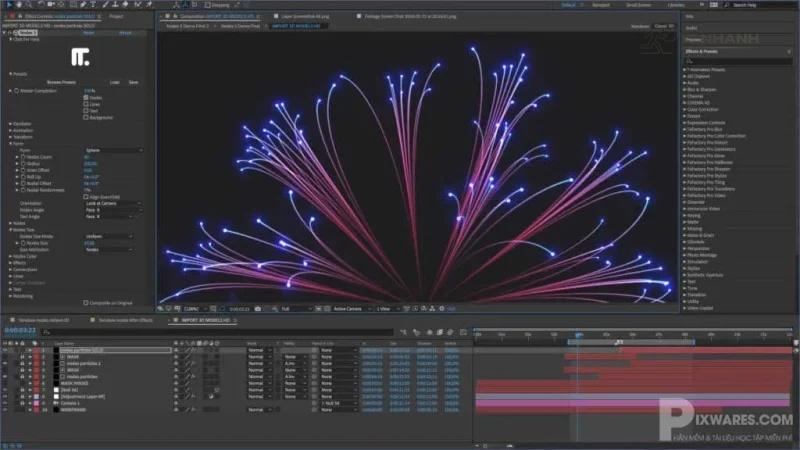
Task: Click the red label swatch of layer 1
Action: point(36,351)
